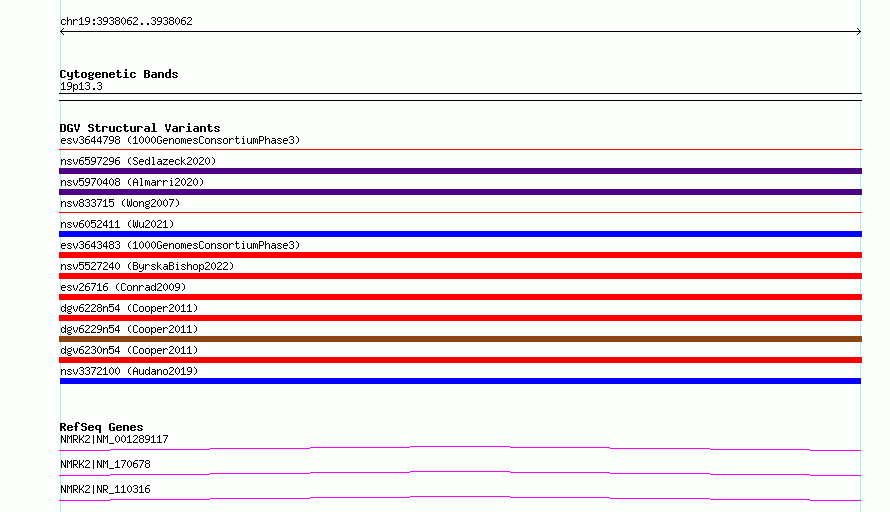Image resolution: width=890 pixels, height=512 pixels.
Task: Click the blue bar under nsv6052411
Action: 460,234
